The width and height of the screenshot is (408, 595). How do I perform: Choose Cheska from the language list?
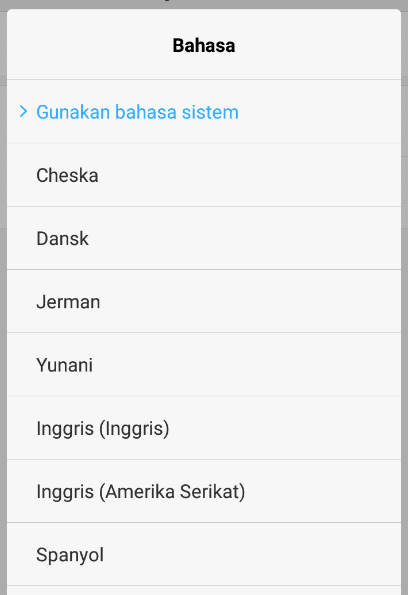click(204, 175)
